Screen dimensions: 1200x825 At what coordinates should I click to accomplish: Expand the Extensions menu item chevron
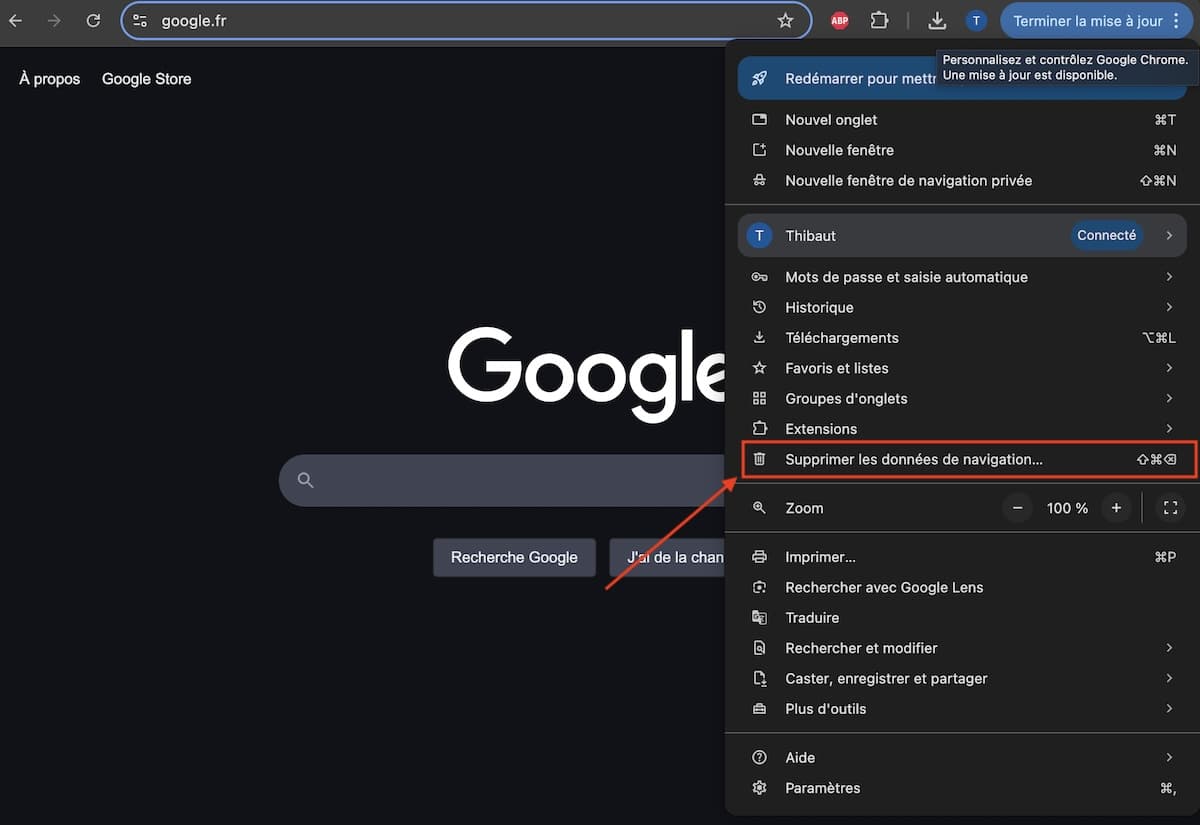(x=1169, y=428)
